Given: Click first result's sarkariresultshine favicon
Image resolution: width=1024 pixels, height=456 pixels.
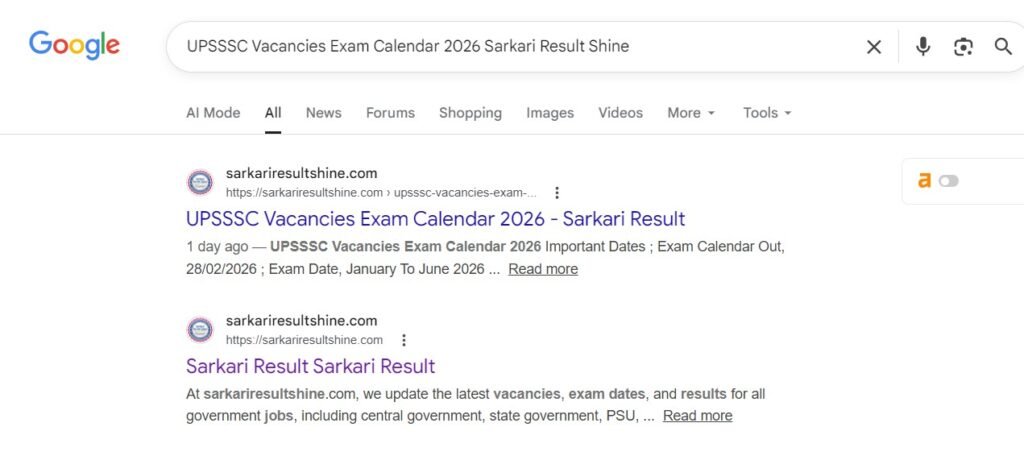Looking at the screenshot, I should pyautogui.click(x=200, y=182).
